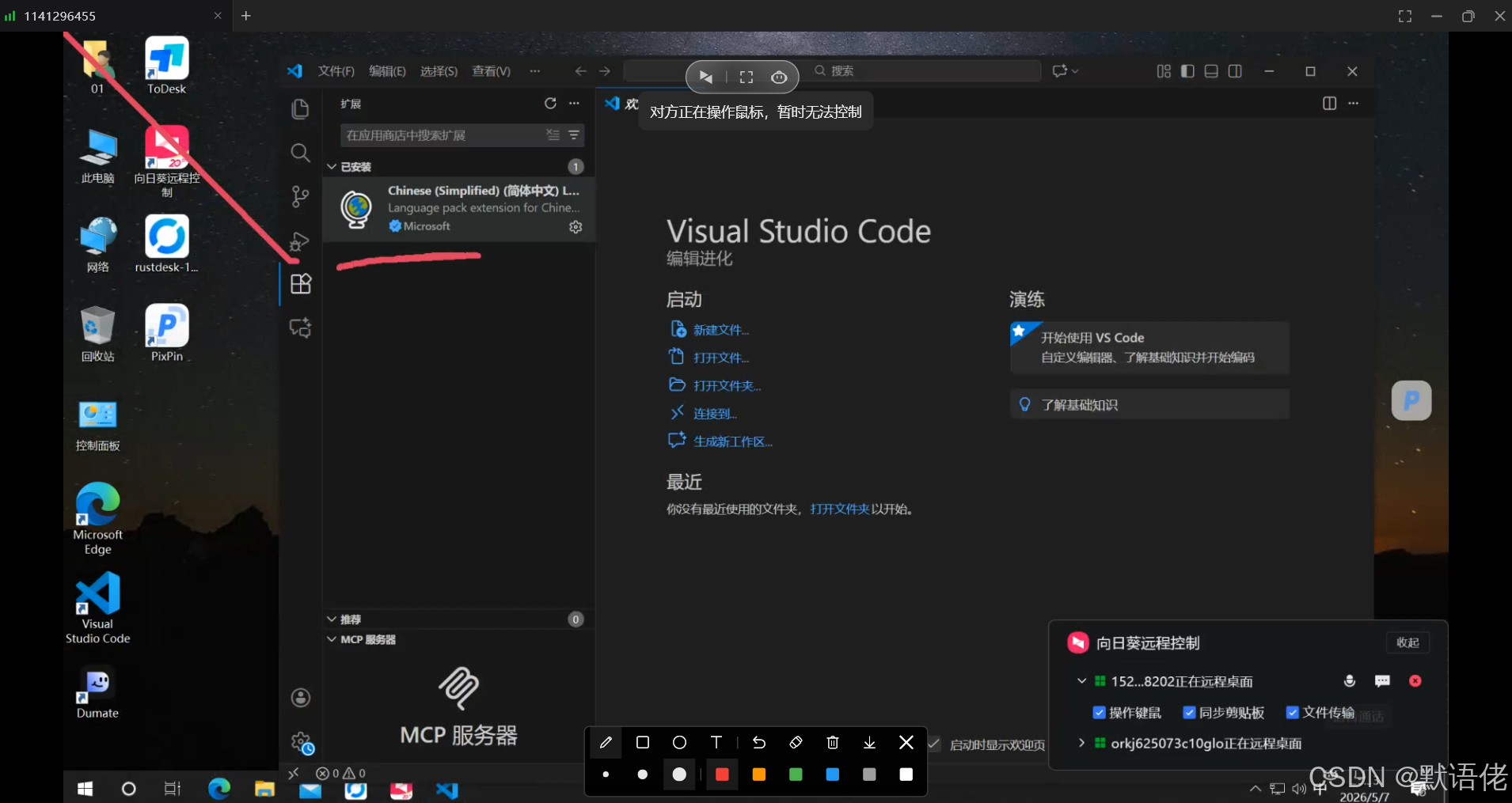Open the 编辑(E) menu
The image size is (1512, 803).
pyautogui.click(x=387, y=71)
